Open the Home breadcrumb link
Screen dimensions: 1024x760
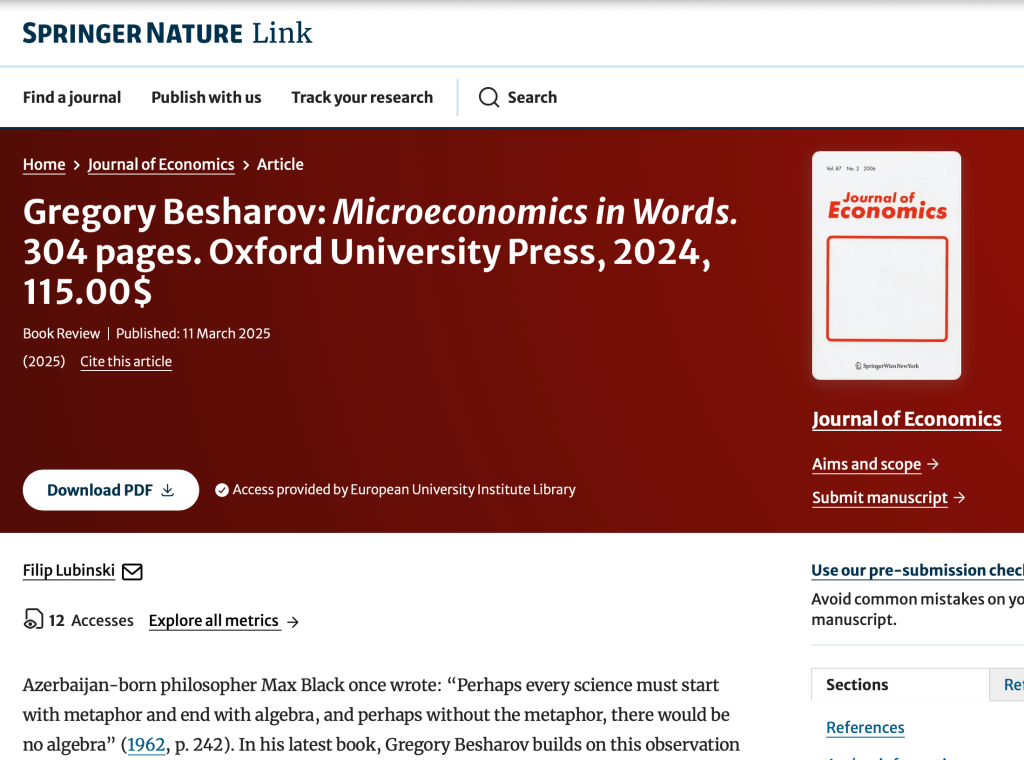[x=44, y=165]
